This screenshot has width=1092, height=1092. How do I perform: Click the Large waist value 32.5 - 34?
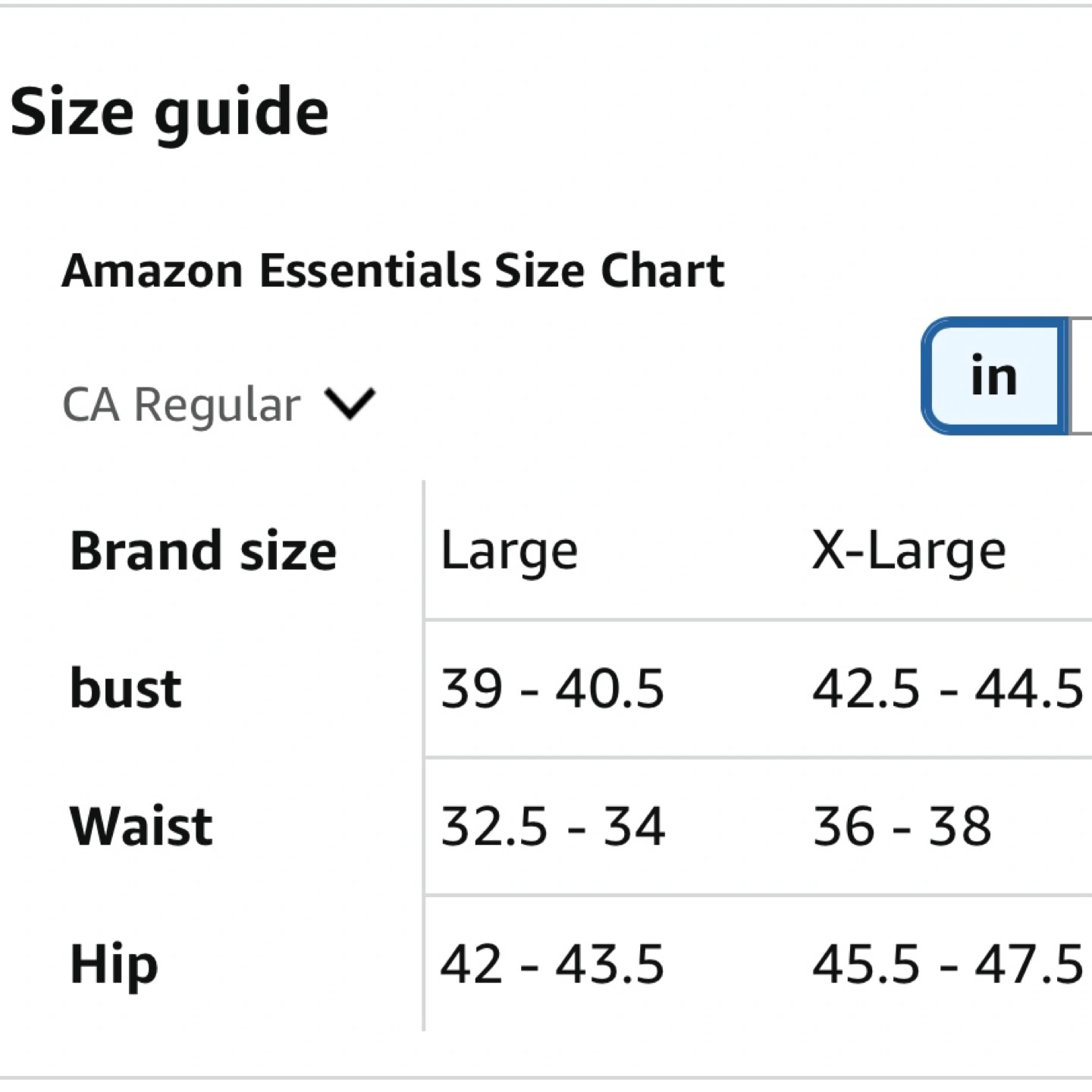(x=552, y=826)
